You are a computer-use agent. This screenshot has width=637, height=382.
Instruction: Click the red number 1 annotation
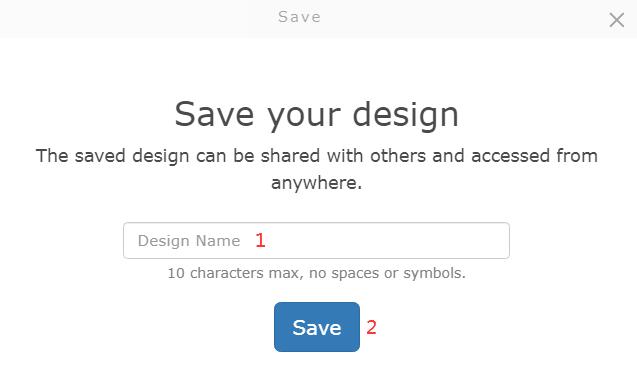260,241
